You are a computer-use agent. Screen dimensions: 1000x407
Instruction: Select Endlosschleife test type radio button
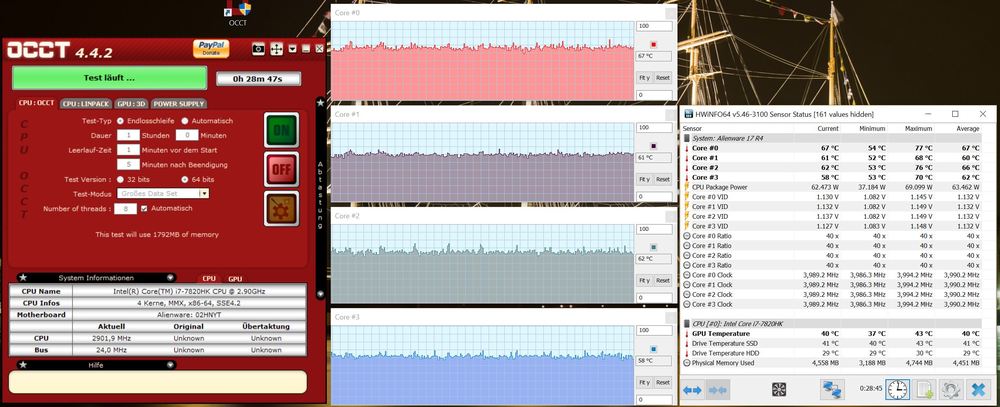(121, 120)
